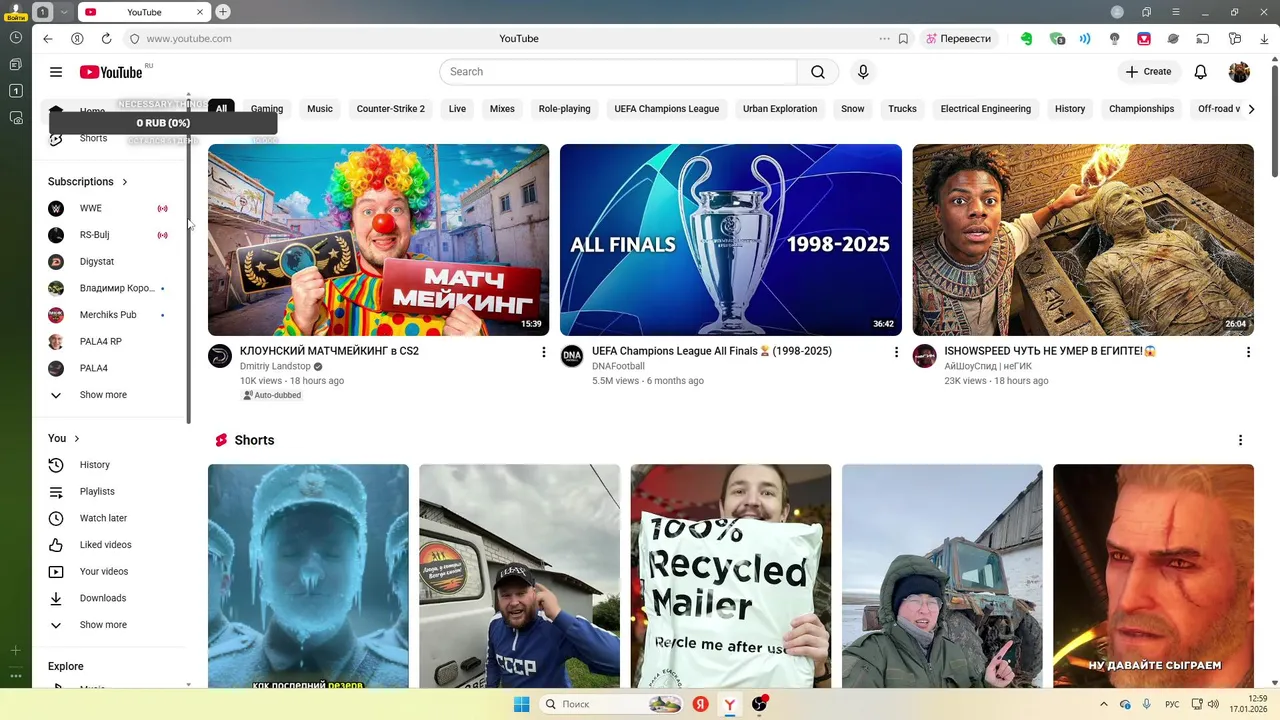
Task: Reload the page with refresh icon
Action: [x=106, y=38]
